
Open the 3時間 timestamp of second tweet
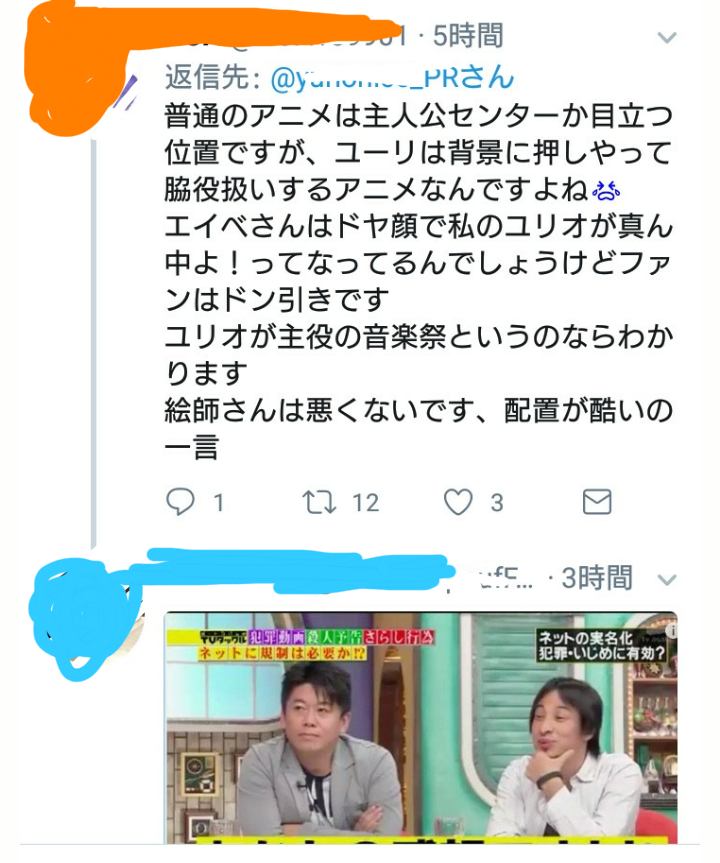point(597,578)
